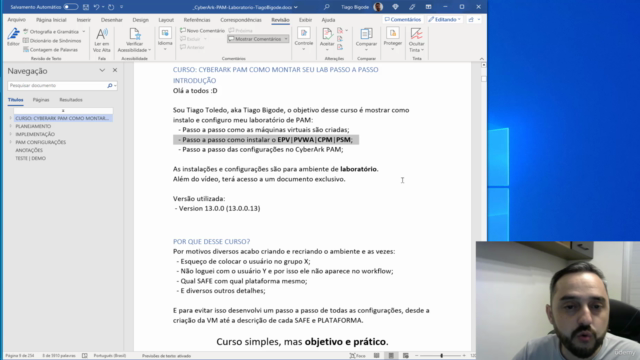
Task: Open the Arquivo menu
Action: [16, 20]
